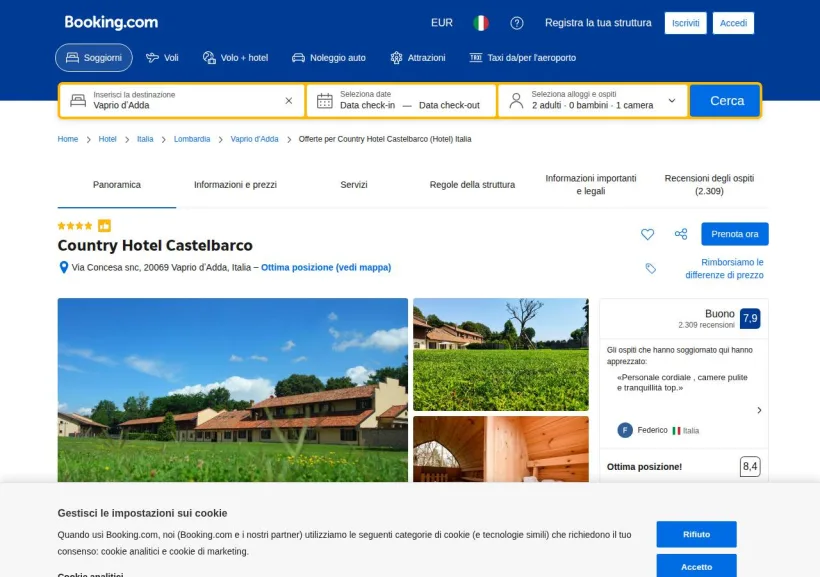Screen dimensions: 820x577
Task: Switch to Informazioni e prezzi tab
Action: [x=235, y=185]
